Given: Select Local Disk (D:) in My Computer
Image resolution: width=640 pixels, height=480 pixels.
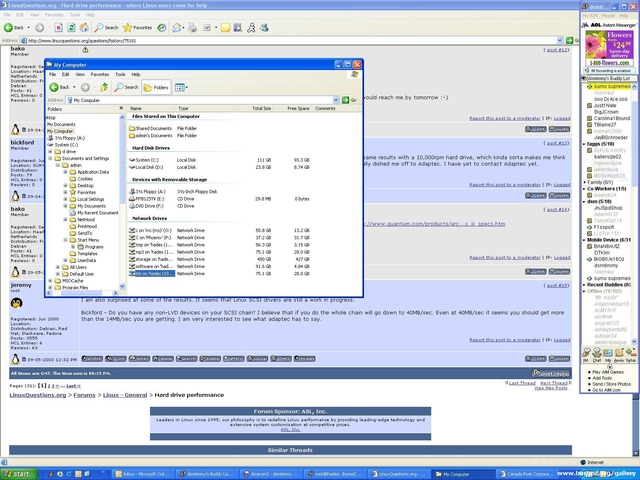Looking at the screenshot, I should [149, 167].
